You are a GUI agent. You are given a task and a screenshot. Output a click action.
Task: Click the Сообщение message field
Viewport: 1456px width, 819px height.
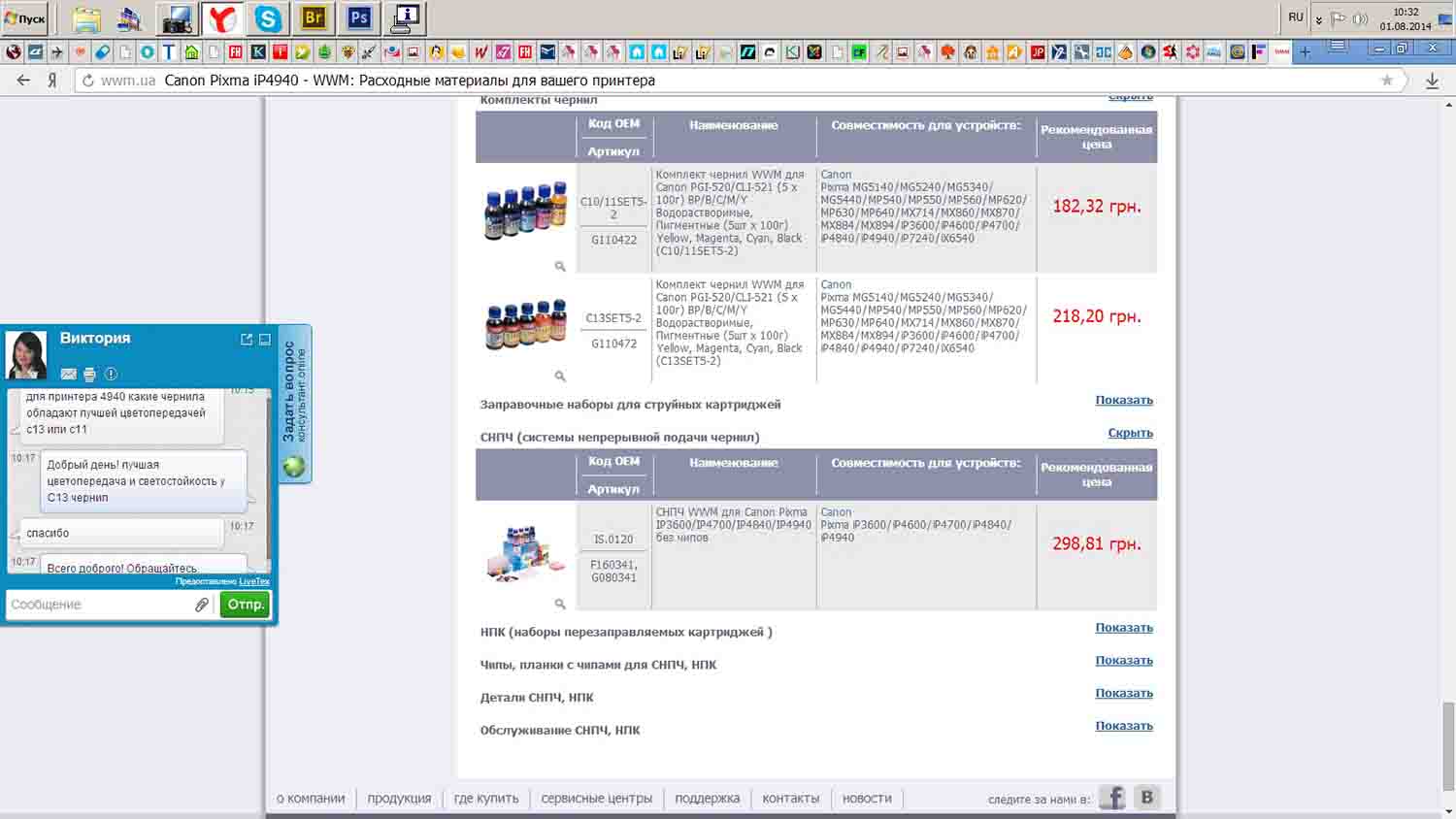100,605
